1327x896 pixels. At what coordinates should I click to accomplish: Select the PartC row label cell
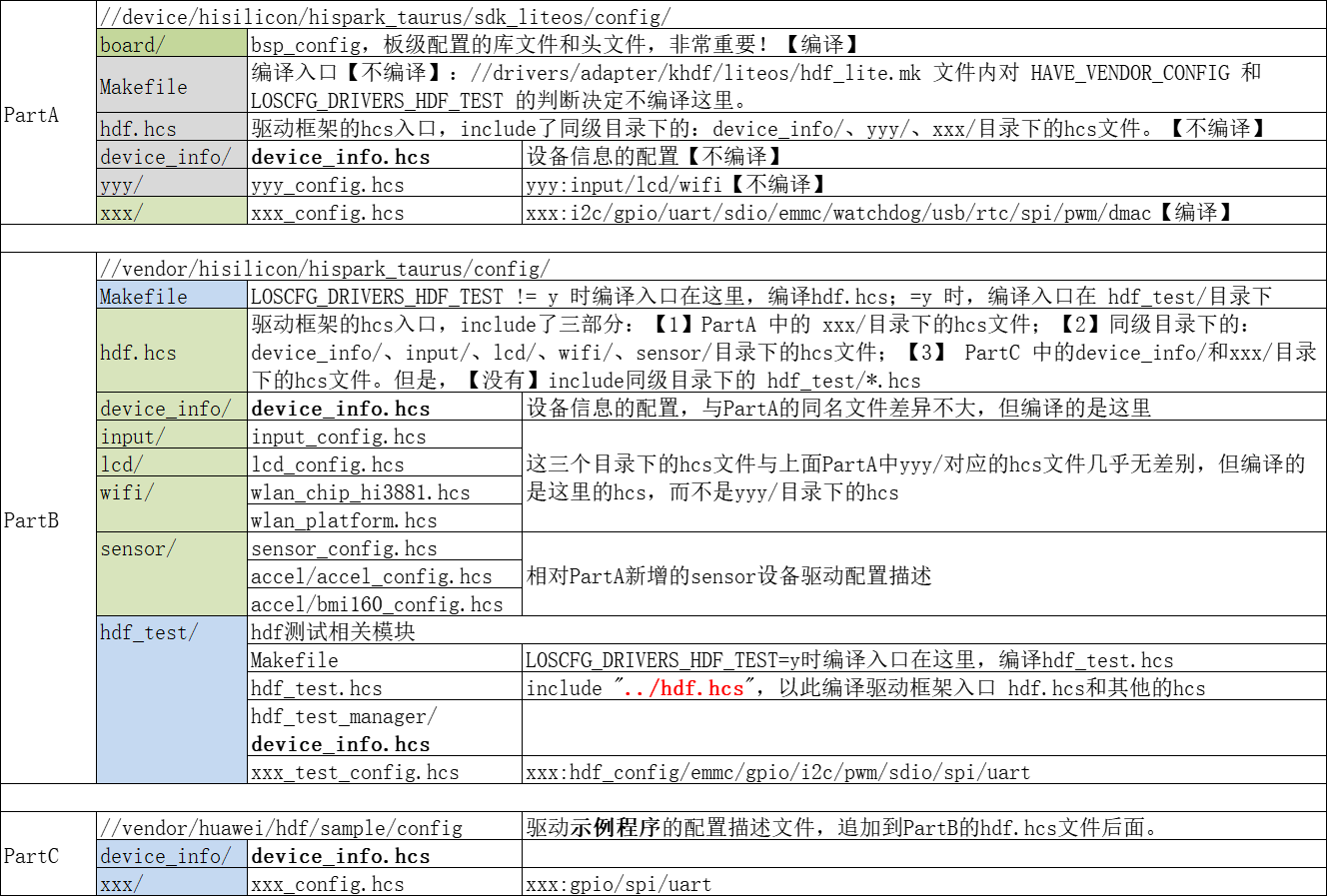point(48,854)
